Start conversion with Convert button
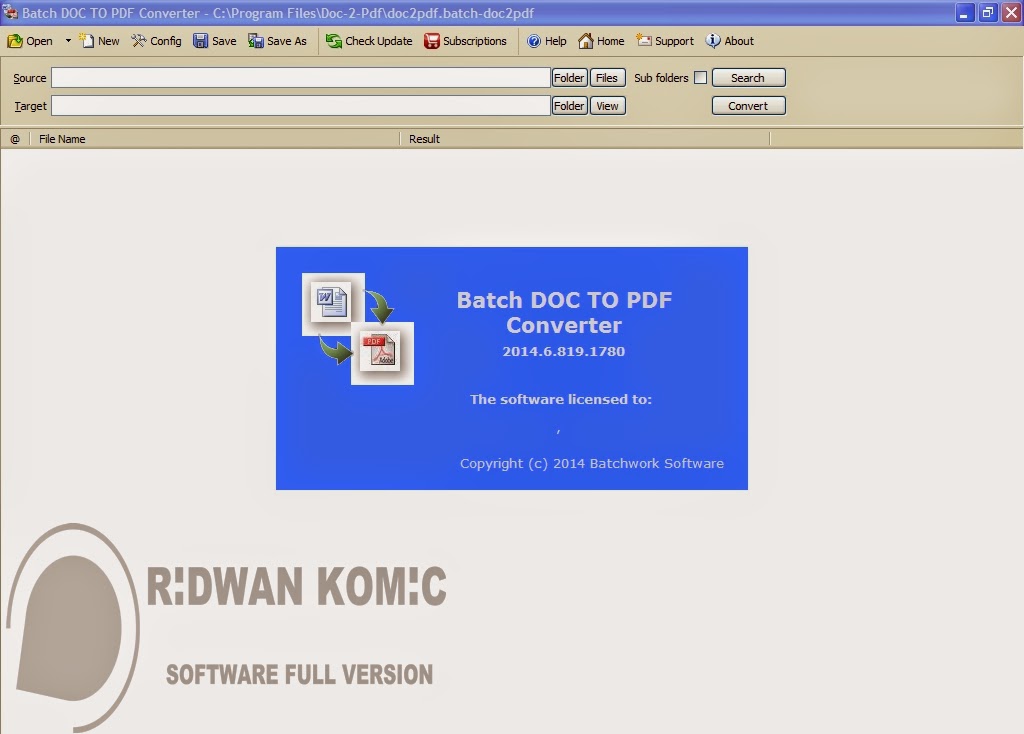 [x=748, y=106]
